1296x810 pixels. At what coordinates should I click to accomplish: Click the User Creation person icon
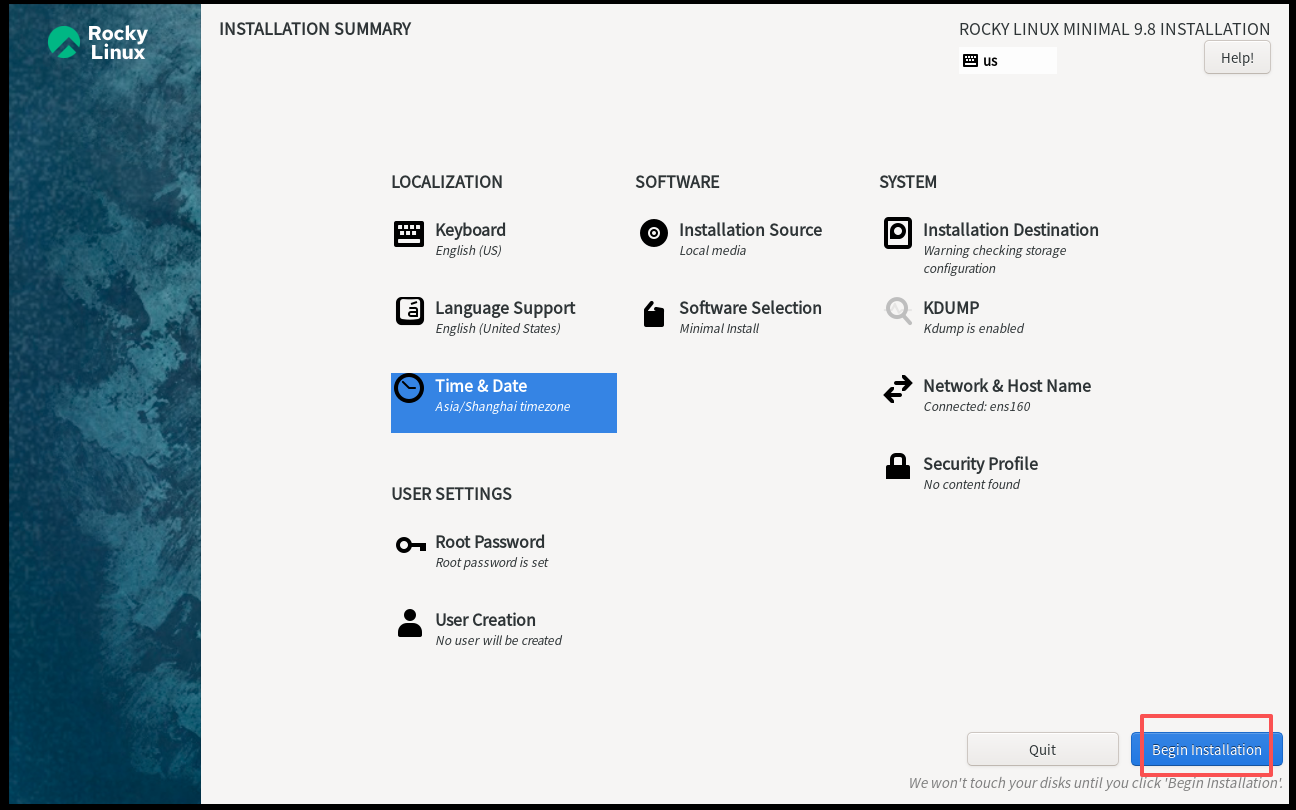tap(410, 623)
